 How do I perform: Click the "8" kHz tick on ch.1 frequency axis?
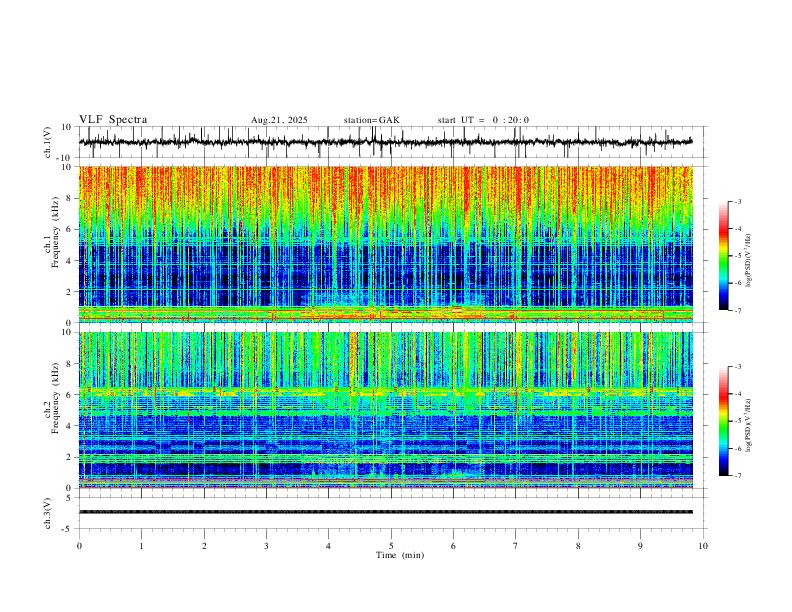(70, 198)
